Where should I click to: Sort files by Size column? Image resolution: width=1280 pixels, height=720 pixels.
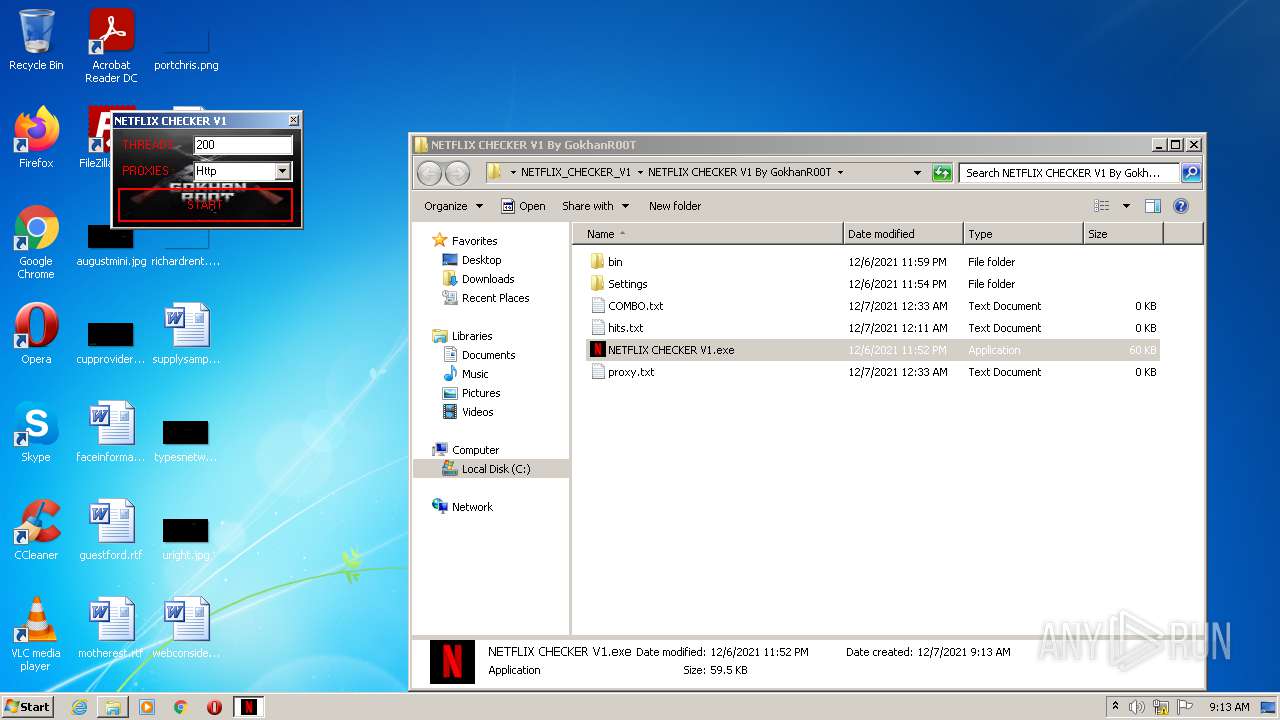click(1123, 234)
